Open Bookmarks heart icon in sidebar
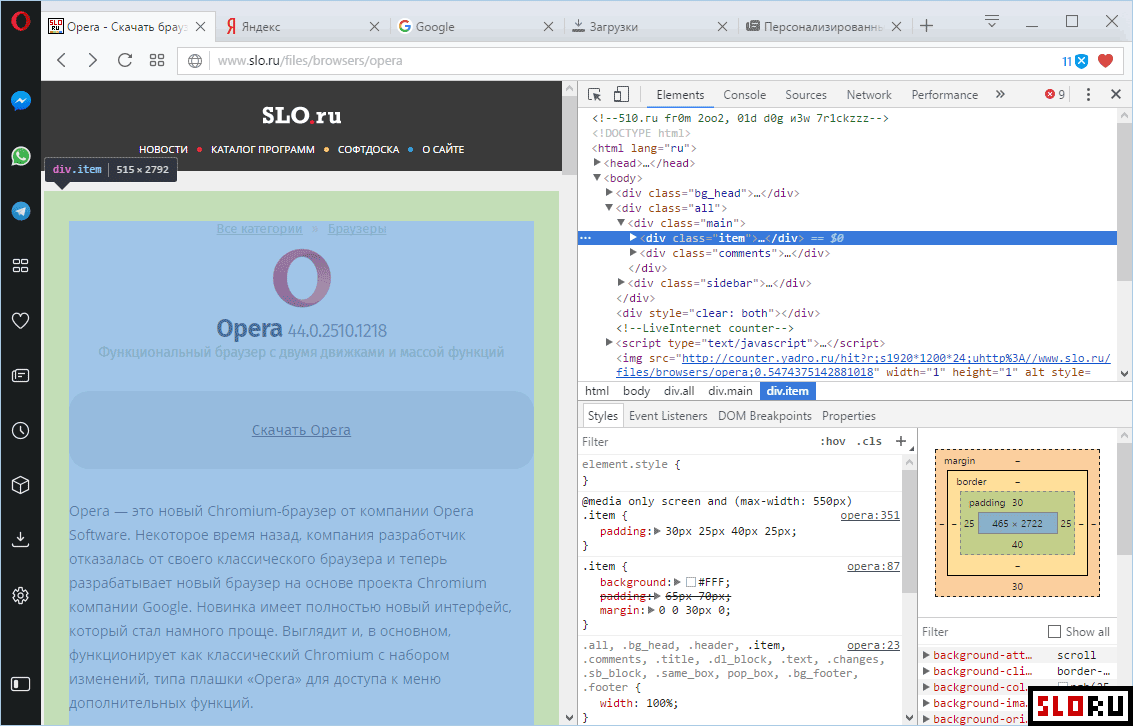The height and width of the screenshot is (726, 1133). pos(20,321)
